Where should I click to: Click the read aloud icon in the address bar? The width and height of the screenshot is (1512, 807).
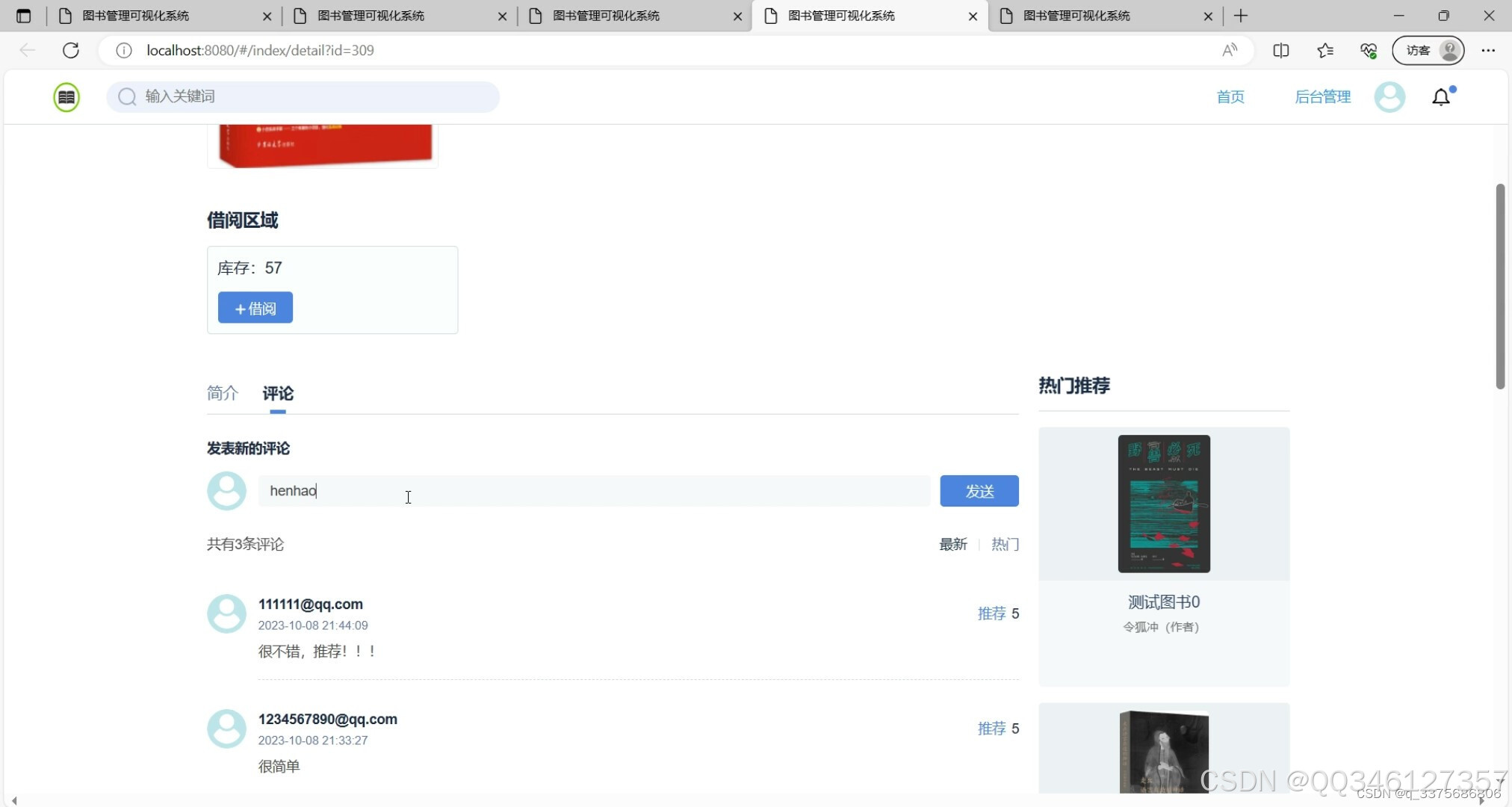click(1230, 50)
